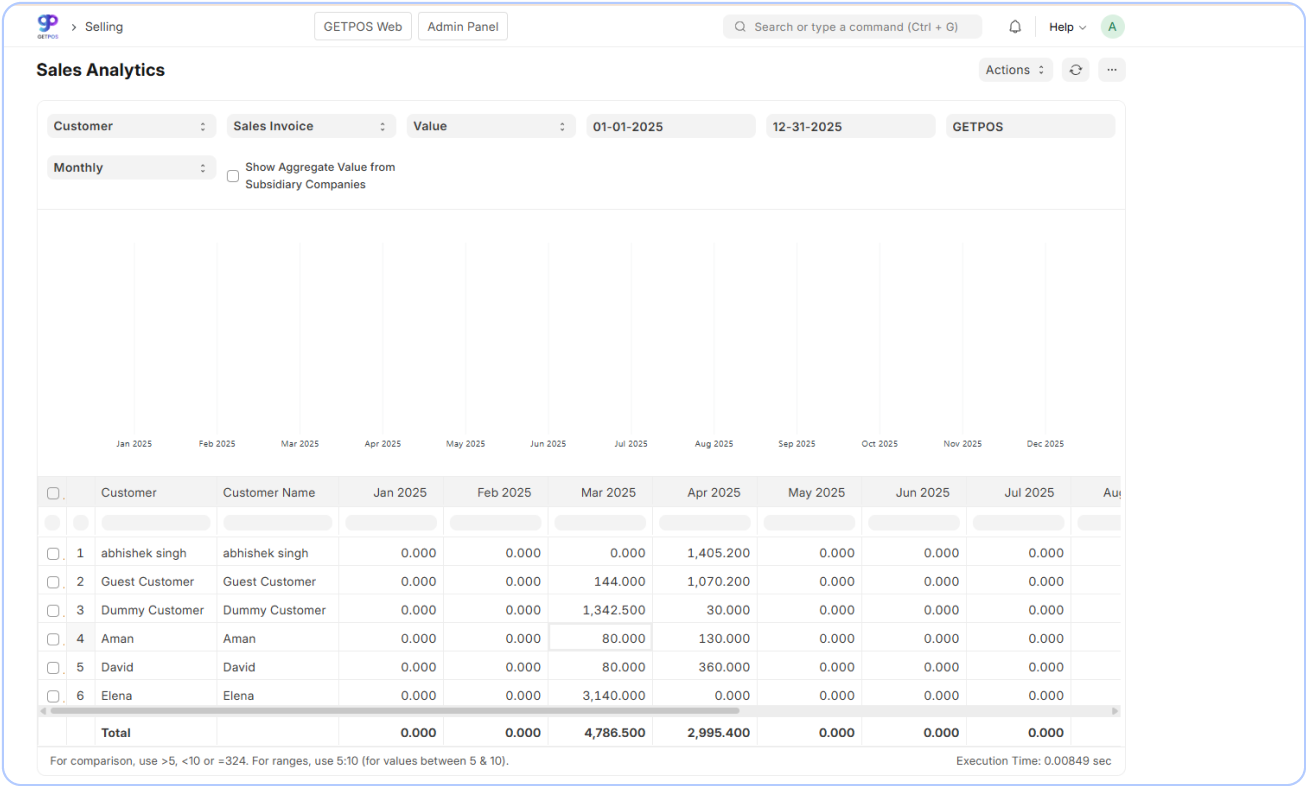The image size is (1306, 786).
Task: Click the GETPOS Web button
Action: [362, 27]
